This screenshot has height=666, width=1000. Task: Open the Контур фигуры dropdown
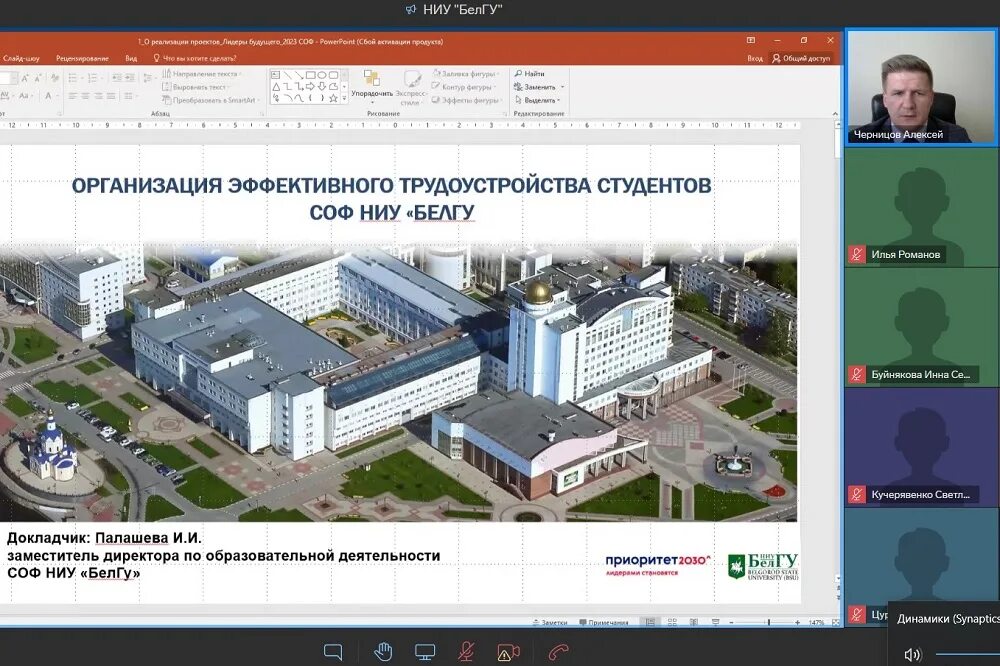[x=464, y=87]
